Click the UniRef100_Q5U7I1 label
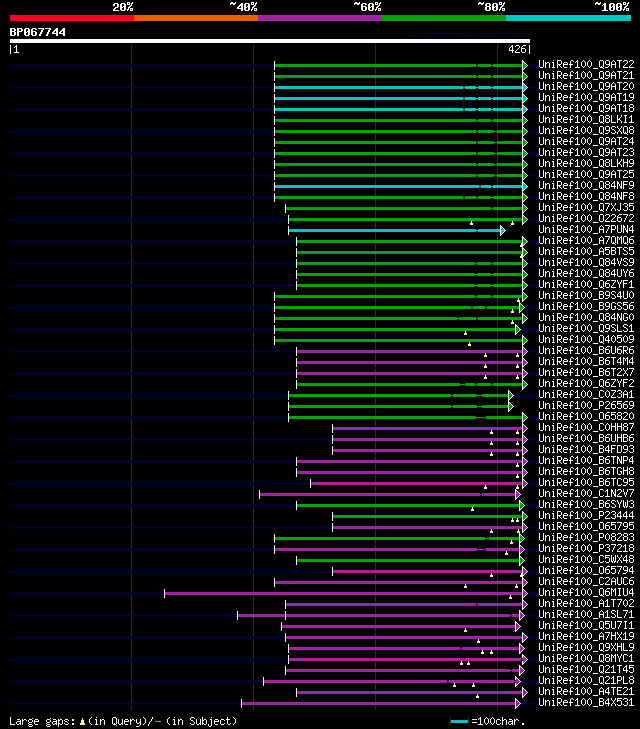640x729 pixels. click(586, 626)
